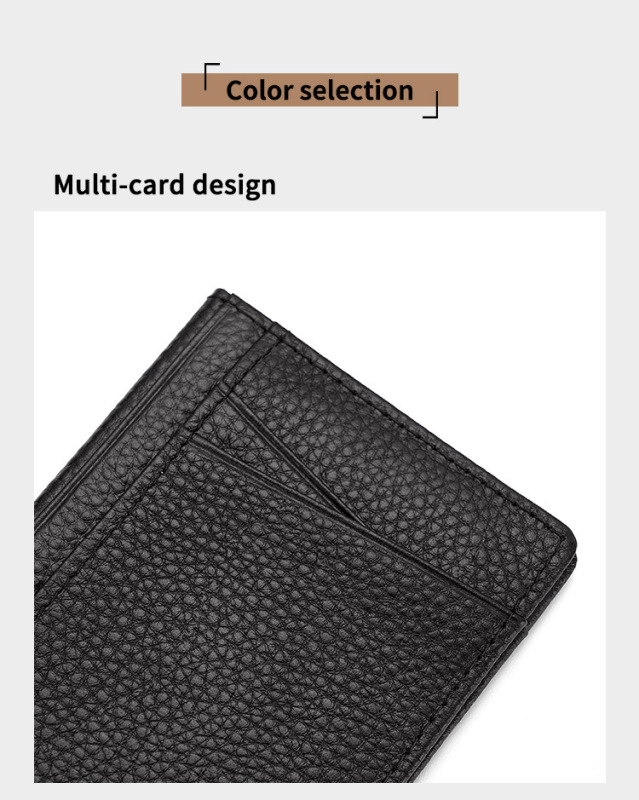Click the top-left bracket decoration on the banner

211,76
